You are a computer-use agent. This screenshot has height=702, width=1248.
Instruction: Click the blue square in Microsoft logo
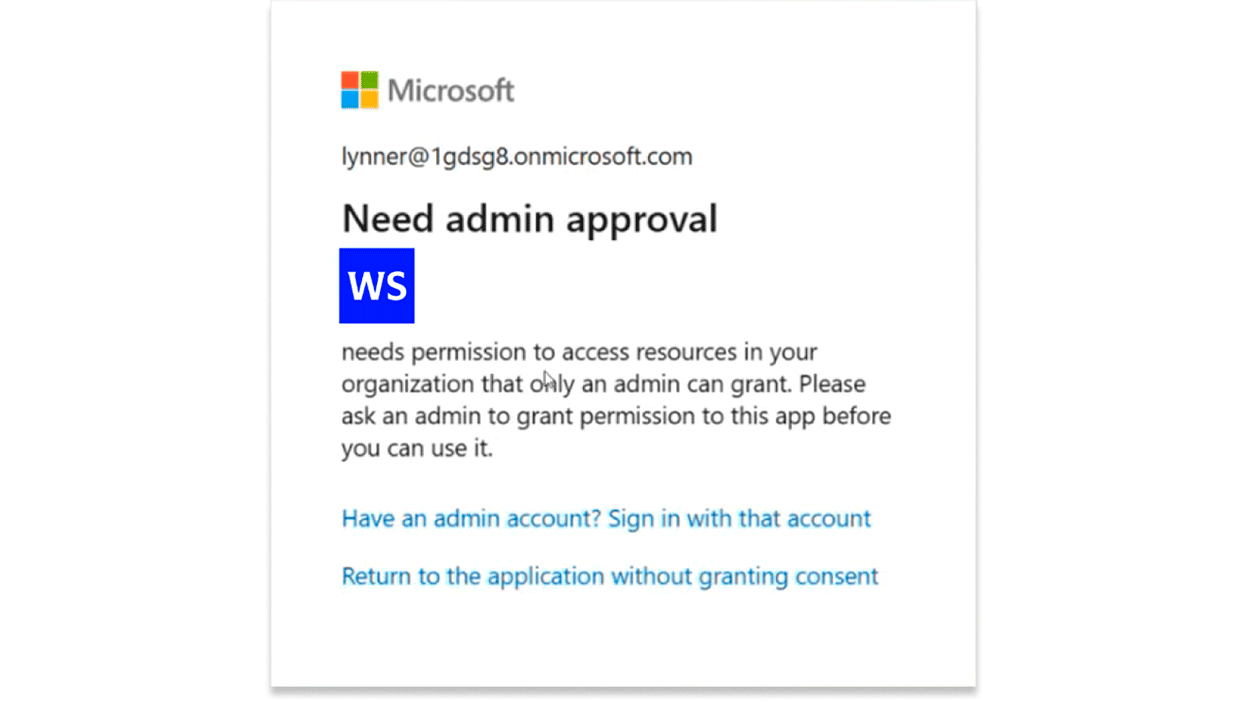[350, 100]
